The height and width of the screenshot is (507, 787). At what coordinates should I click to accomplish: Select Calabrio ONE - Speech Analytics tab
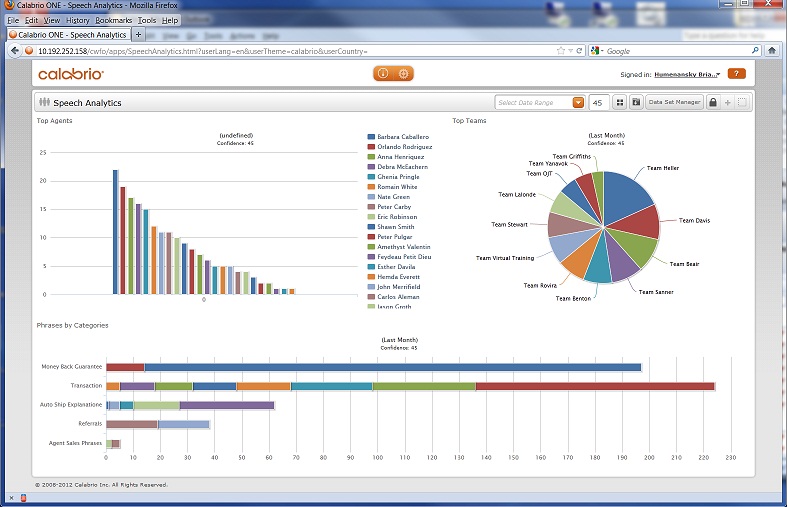[68, 35]
